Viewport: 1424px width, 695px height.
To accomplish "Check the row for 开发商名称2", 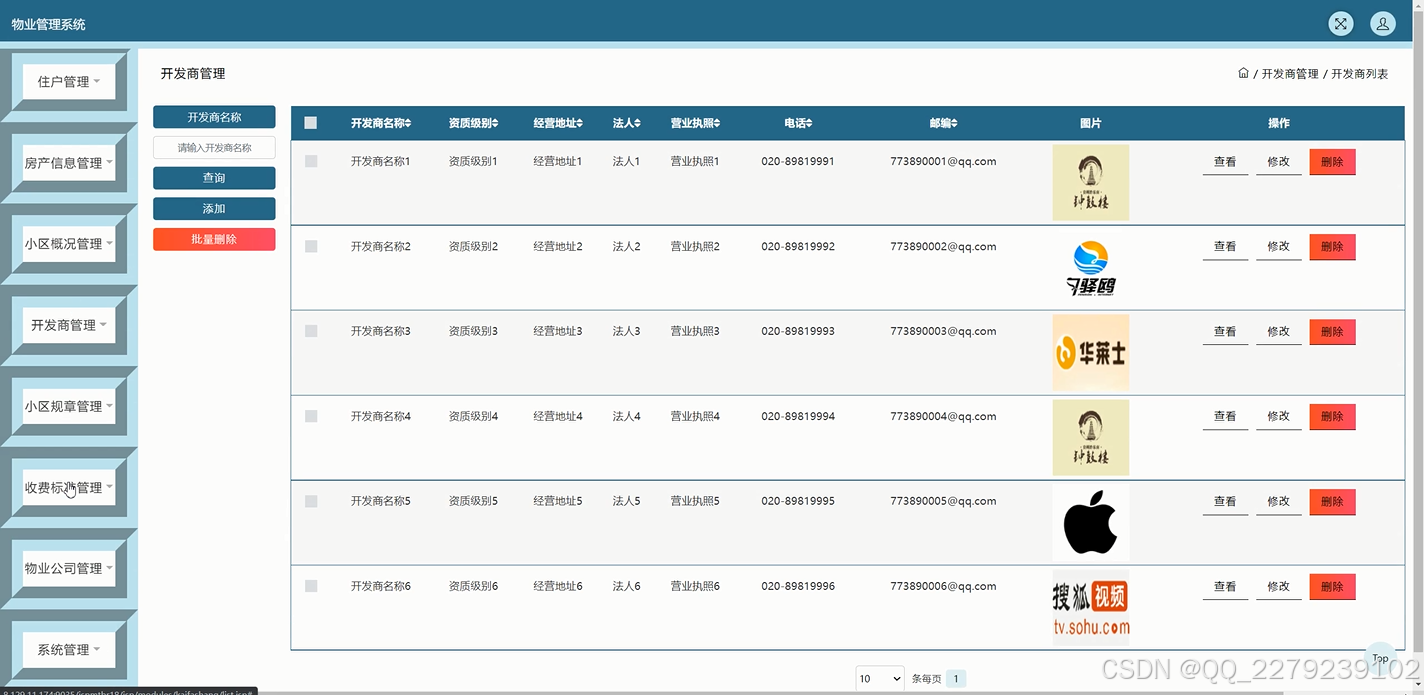I will coord(311,246).
